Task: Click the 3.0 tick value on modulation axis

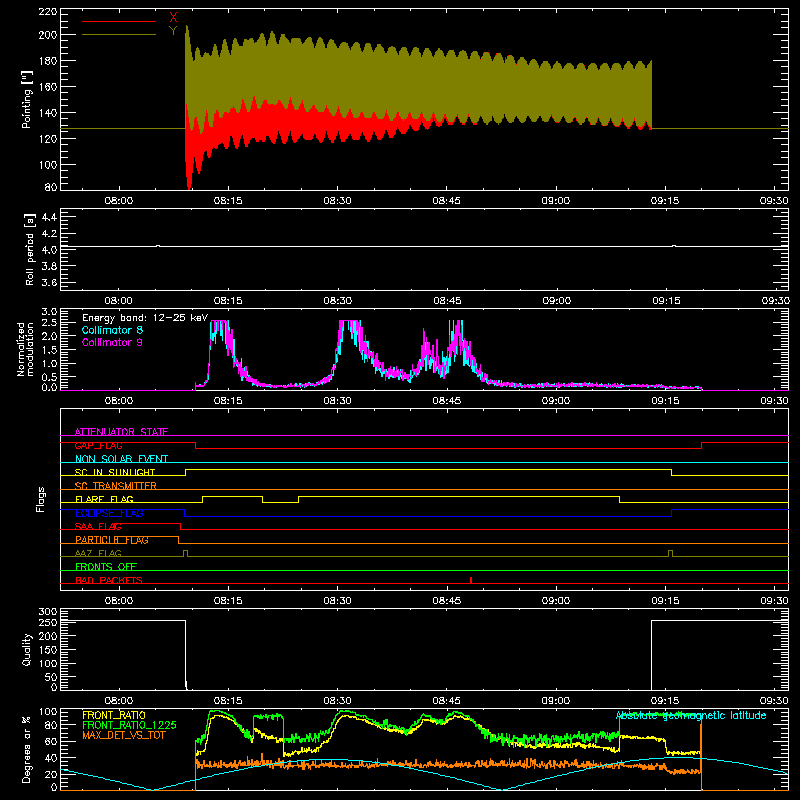Action: coord(49,312)
